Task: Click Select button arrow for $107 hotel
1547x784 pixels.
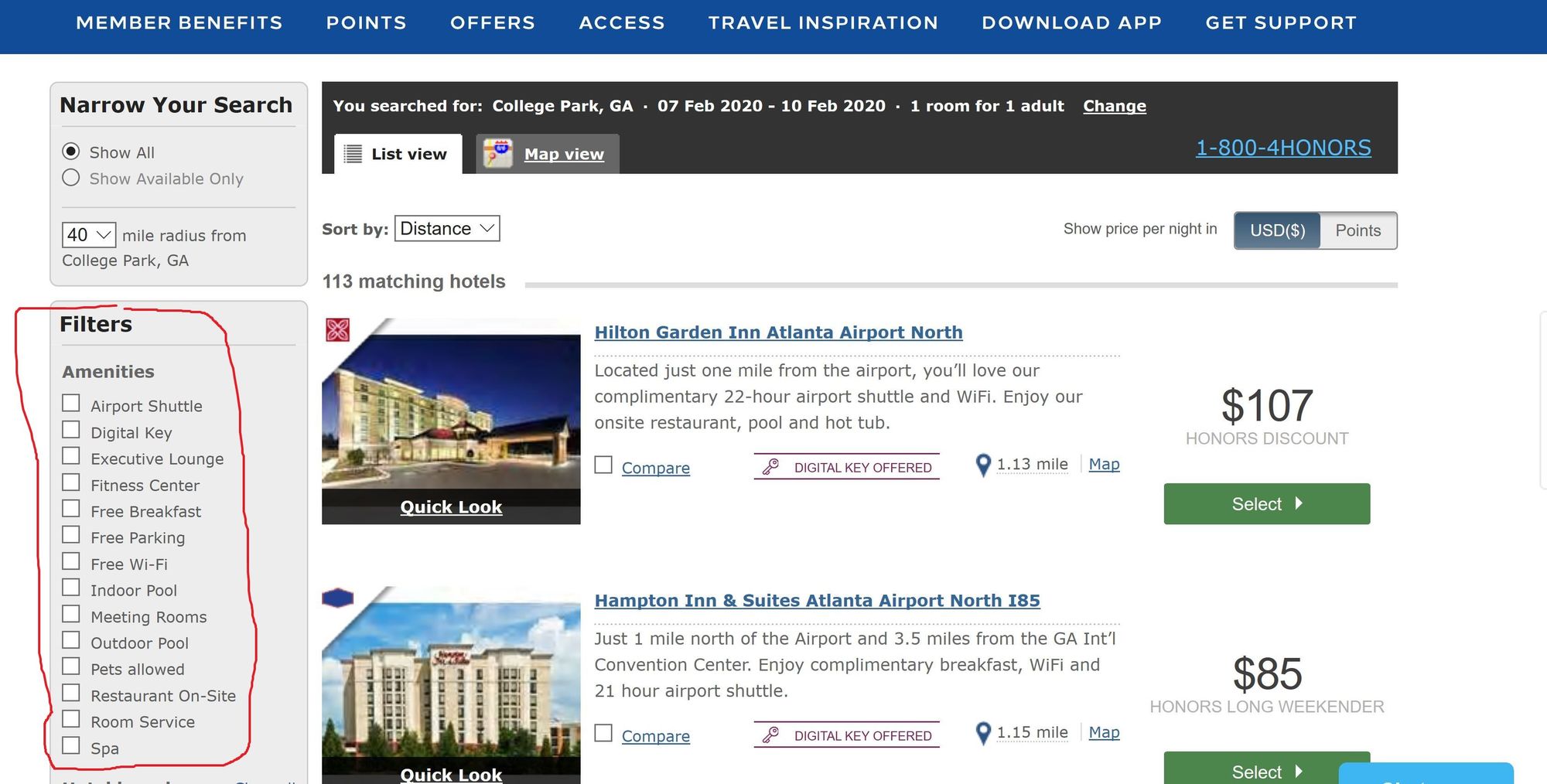Action: click(1299, 503)
